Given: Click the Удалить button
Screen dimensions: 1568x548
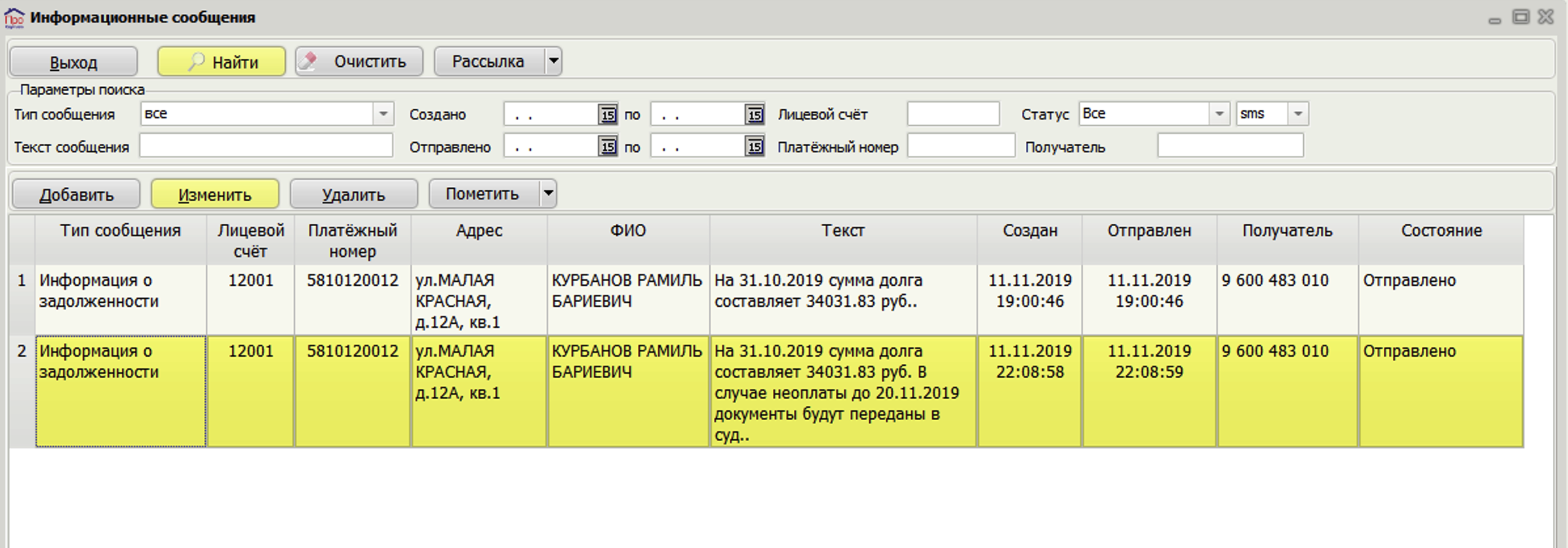Looking at the screenshot, I should pyautogui.click(x=354, y=194).
